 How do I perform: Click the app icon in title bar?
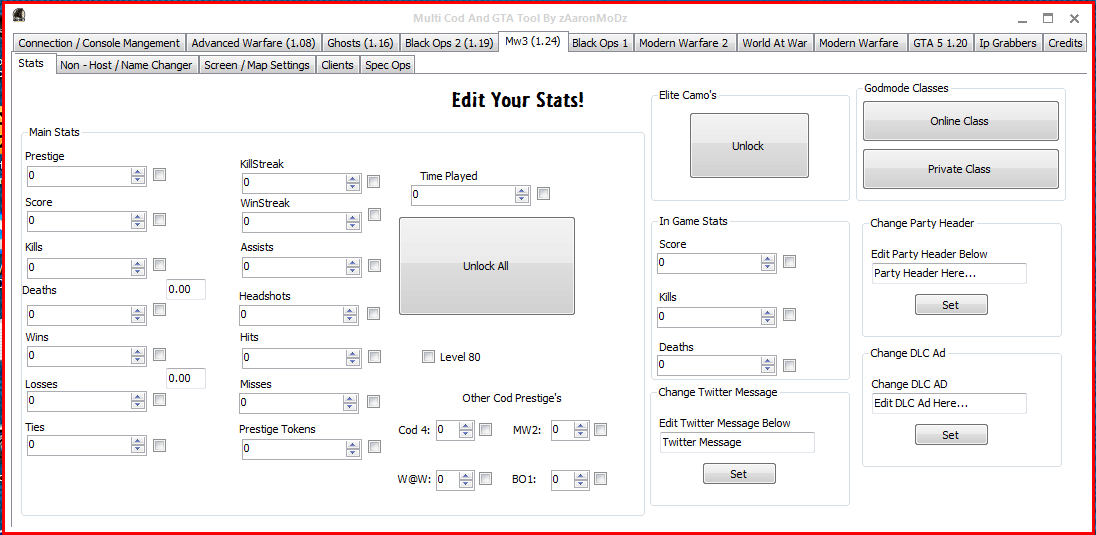pyautogui.click(x=20, y=15)
